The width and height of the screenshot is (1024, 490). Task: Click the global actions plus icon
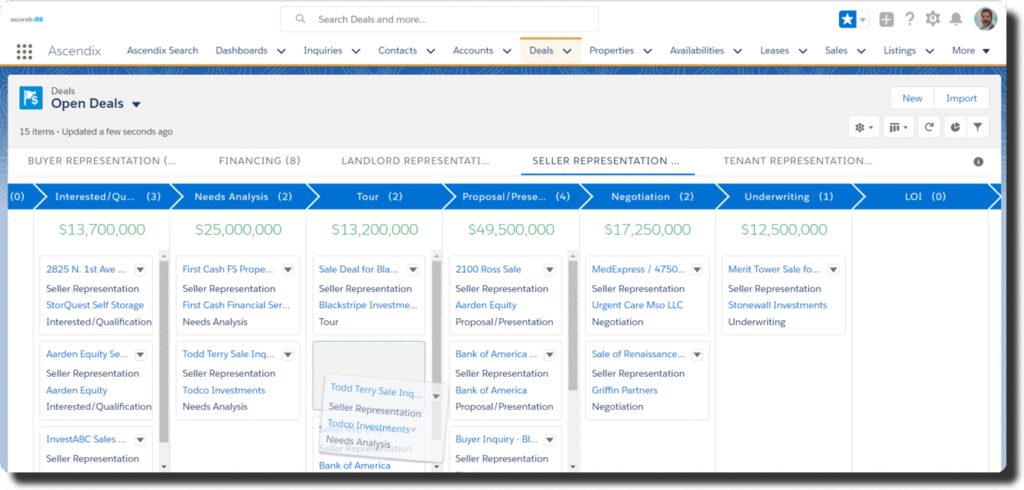886,20
